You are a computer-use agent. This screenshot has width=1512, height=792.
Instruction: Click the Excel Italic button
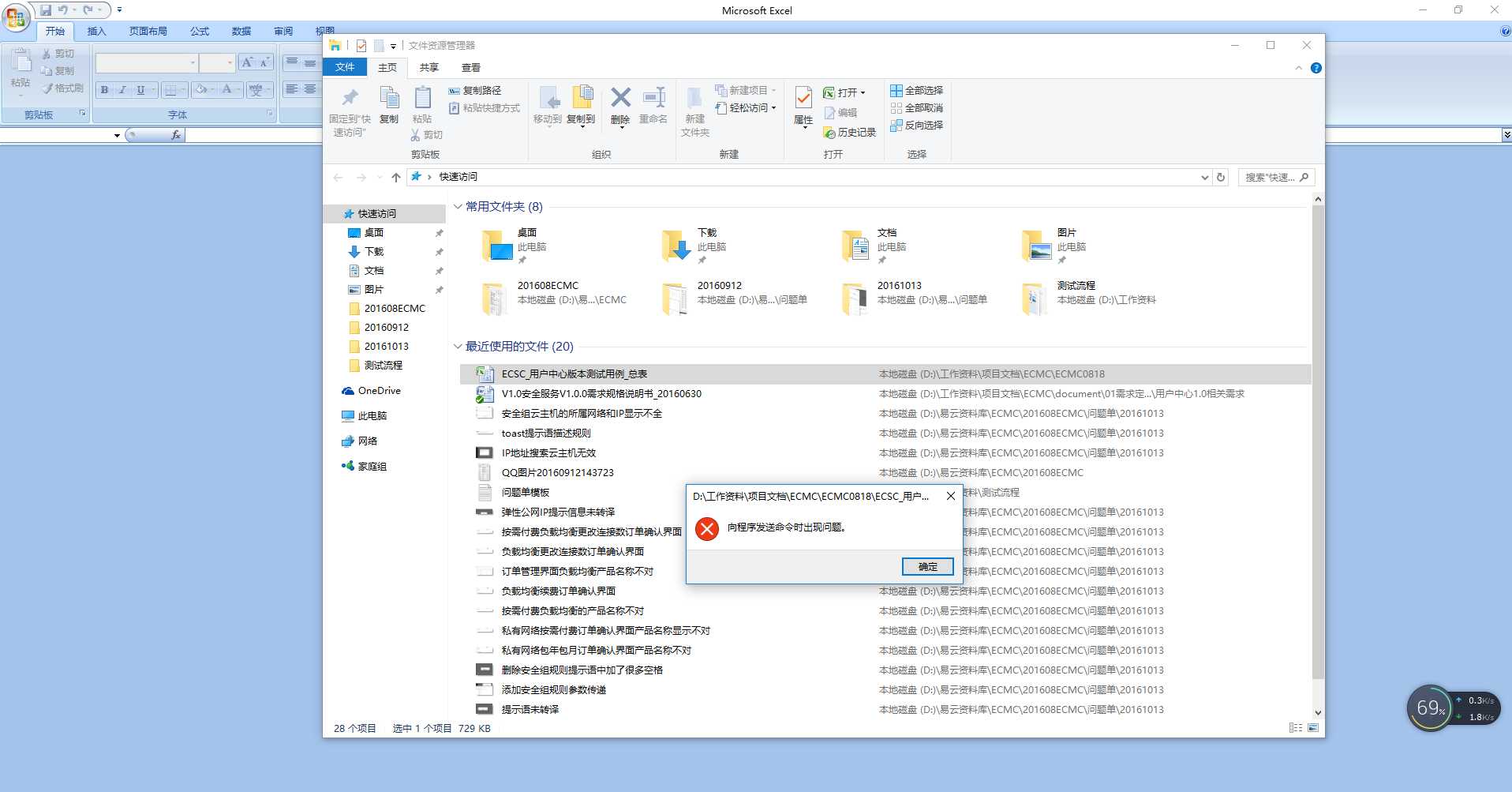pos(122,90)
